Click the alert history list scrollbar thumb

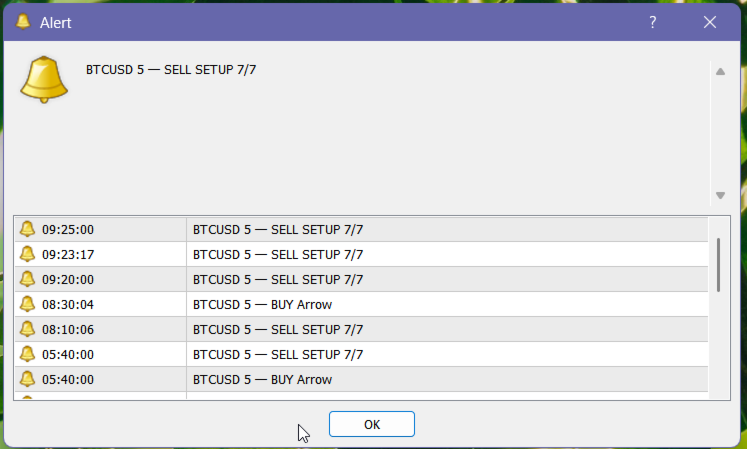coord(718,264)
